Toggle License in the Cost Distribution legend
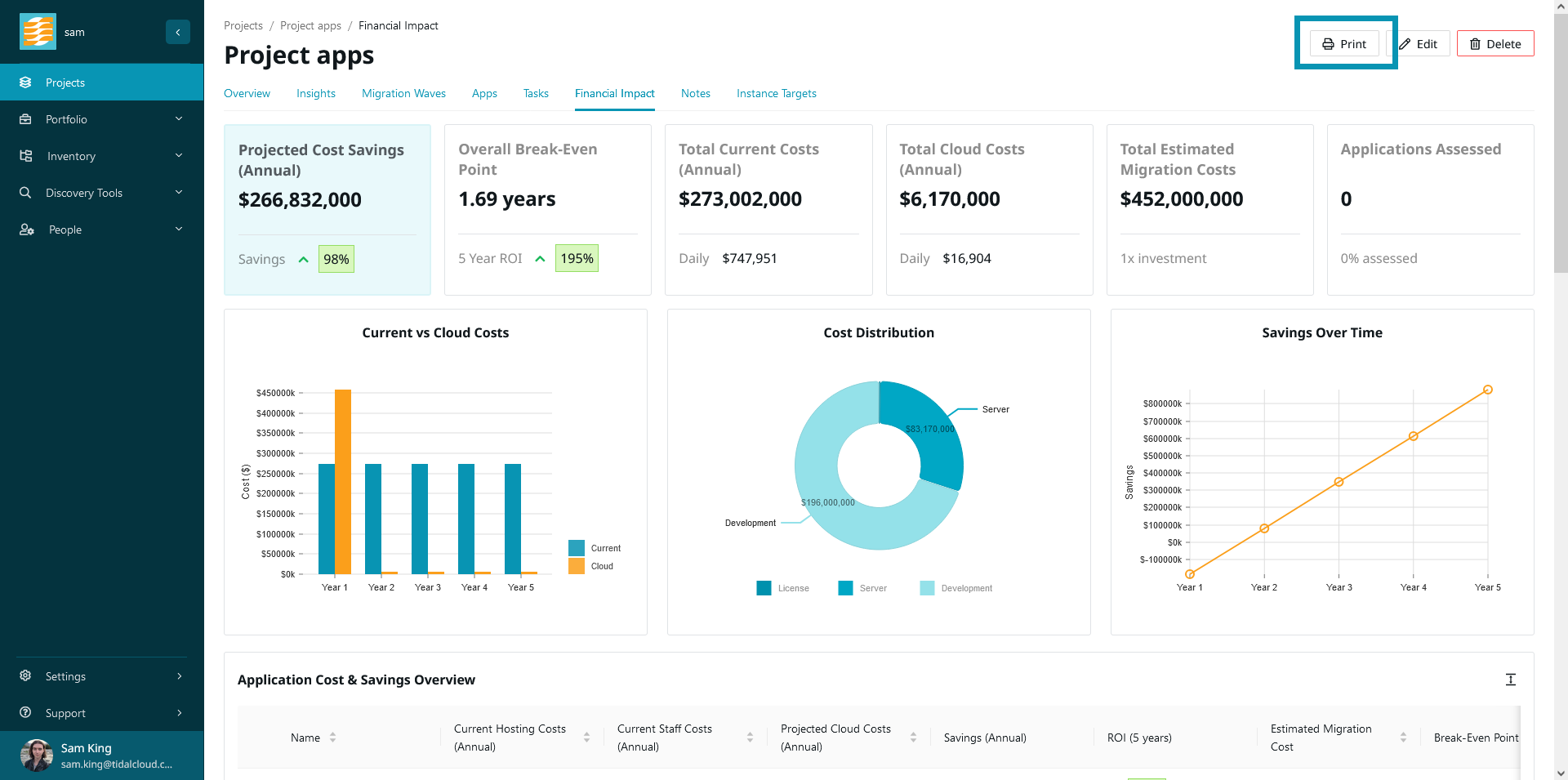Screen dimensions: 1568x780 (764, 588)
